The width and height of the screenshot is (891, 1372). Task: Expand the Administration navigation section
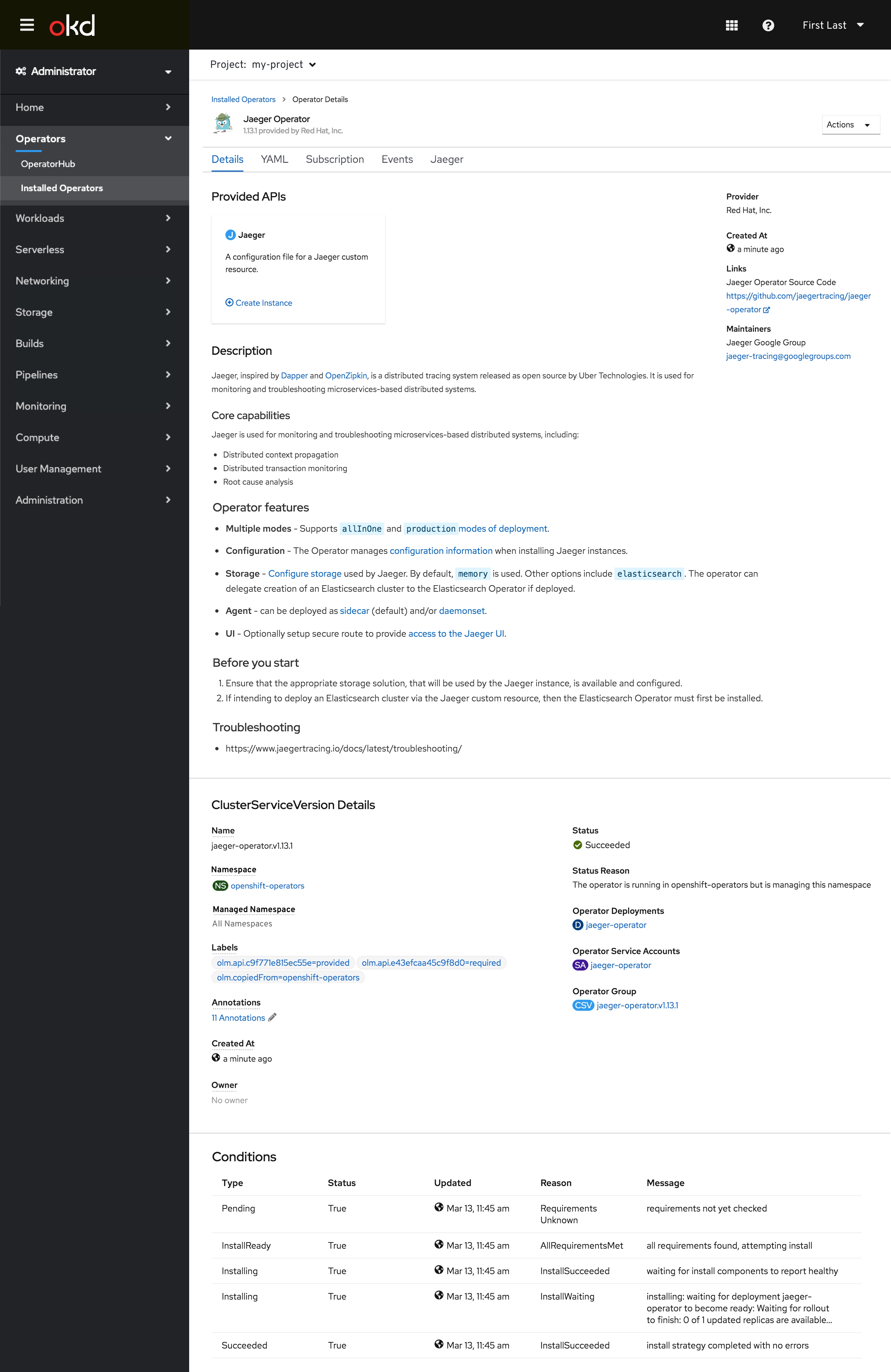tap(95, 500)
